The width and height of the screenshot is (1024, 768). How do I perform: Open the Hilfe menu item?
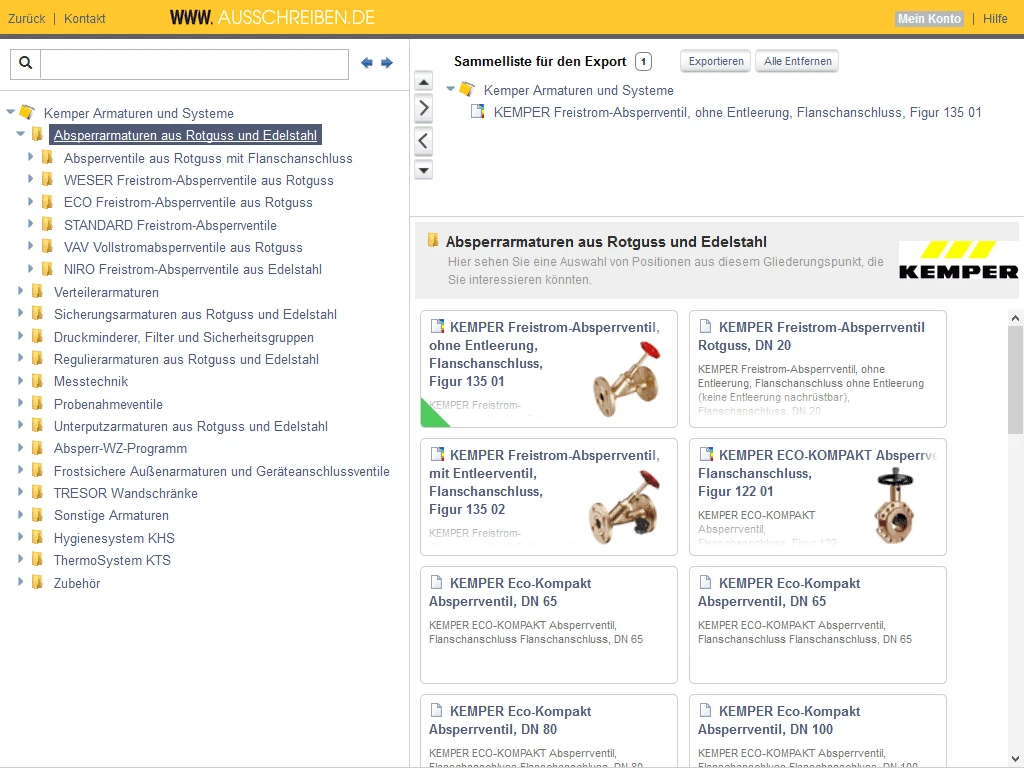pyautogui.click(x=996, y=18)
